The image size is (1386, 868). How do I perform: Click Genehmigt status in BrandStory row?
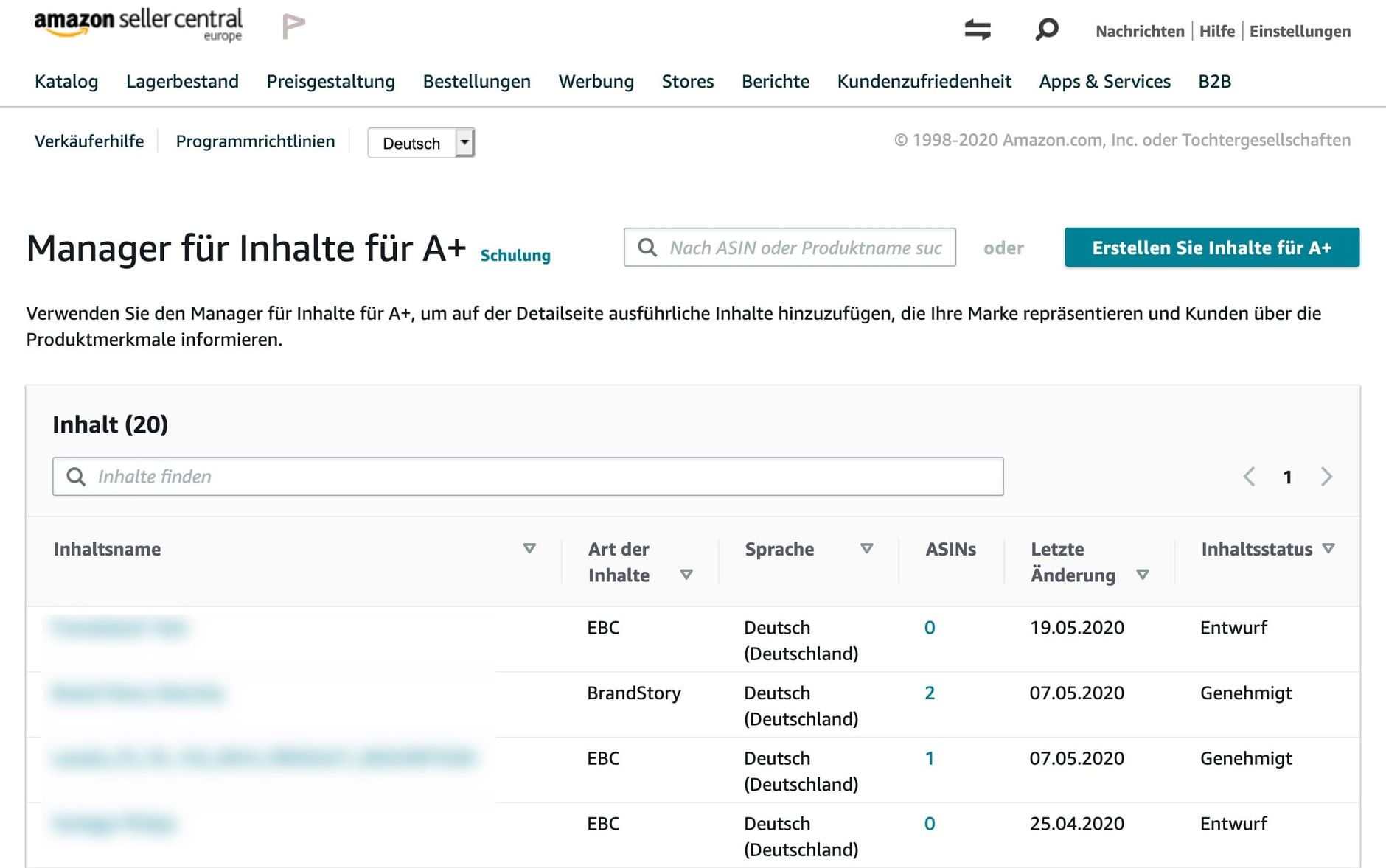[1246, 693]
